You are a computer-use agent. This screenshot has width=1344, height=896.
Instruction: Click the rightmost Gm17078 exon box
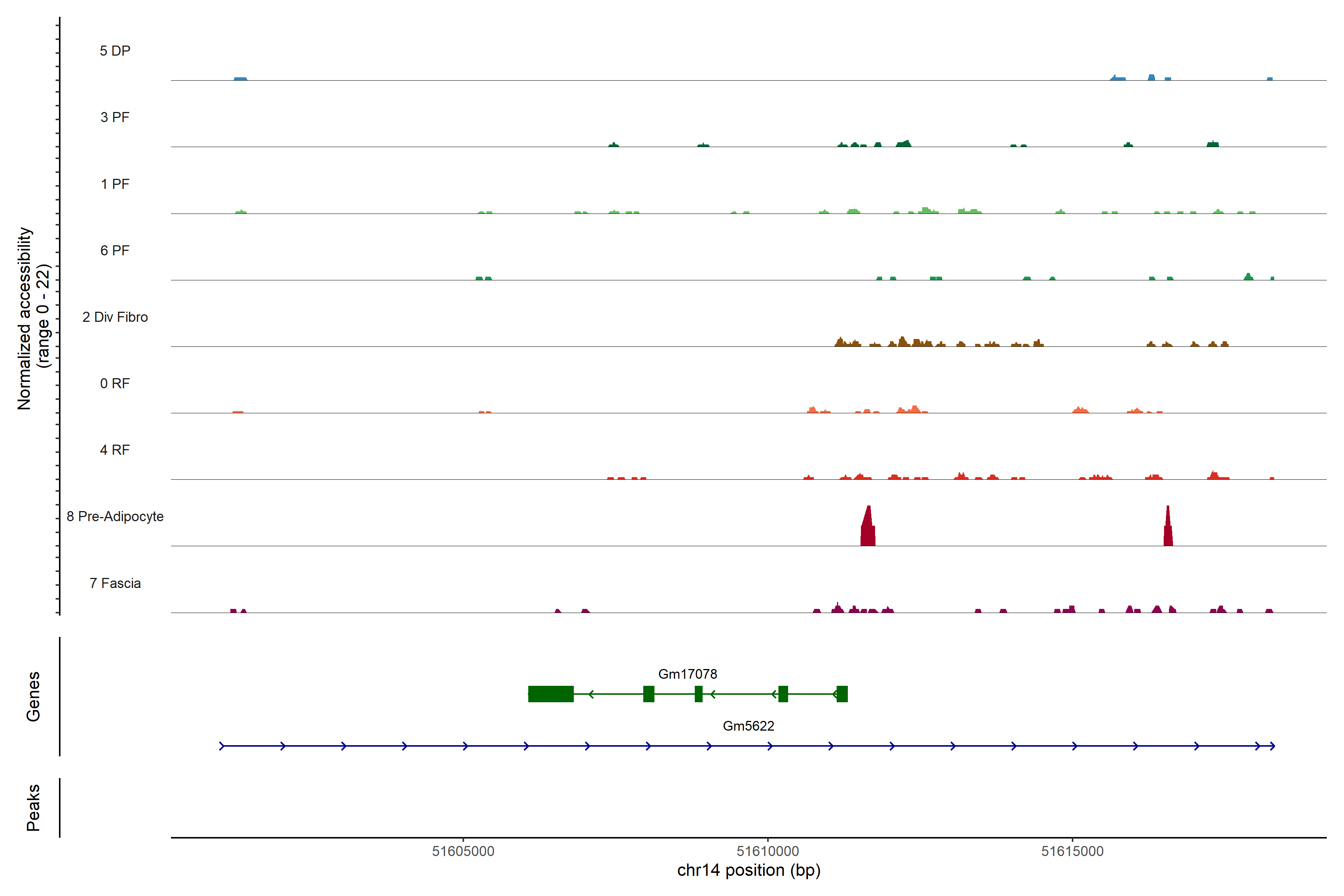click(x=842, y=694)
